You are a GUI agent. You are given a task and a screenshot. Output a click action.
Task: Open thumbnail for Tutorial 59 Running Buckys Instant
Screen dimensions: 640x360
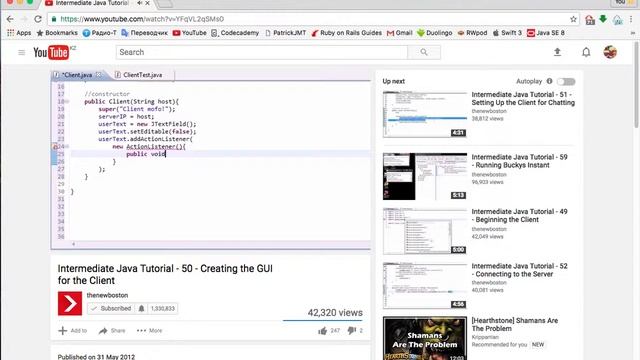point(425,176)
